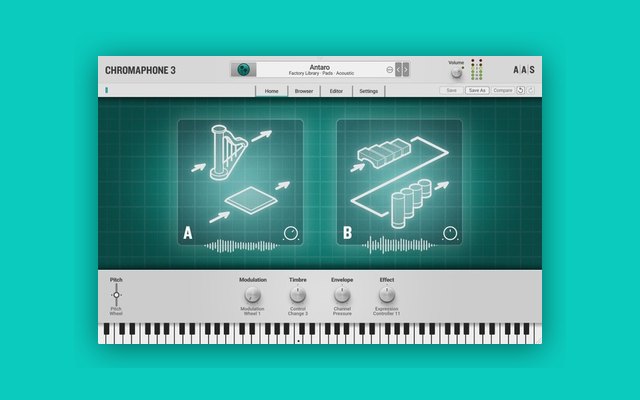This screenshot has width=640, height=400.
Task: Click the undo arrow icon
Action: [x=520, y=90]
